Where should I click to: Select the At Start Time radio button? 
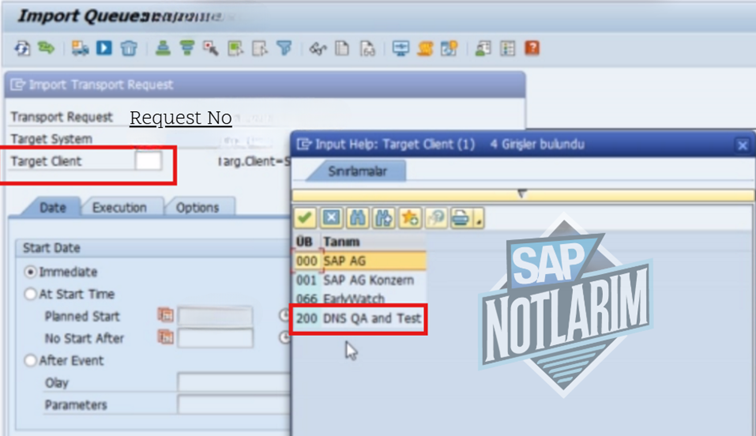click(30, 294)
